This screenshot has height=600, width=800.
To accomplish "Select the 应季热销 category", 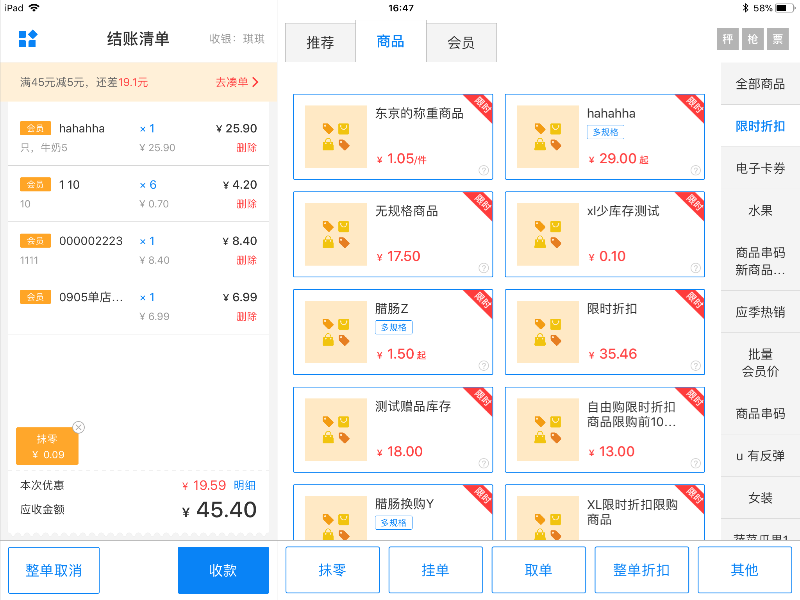I will pyautogui.click(x=760, y=312).
